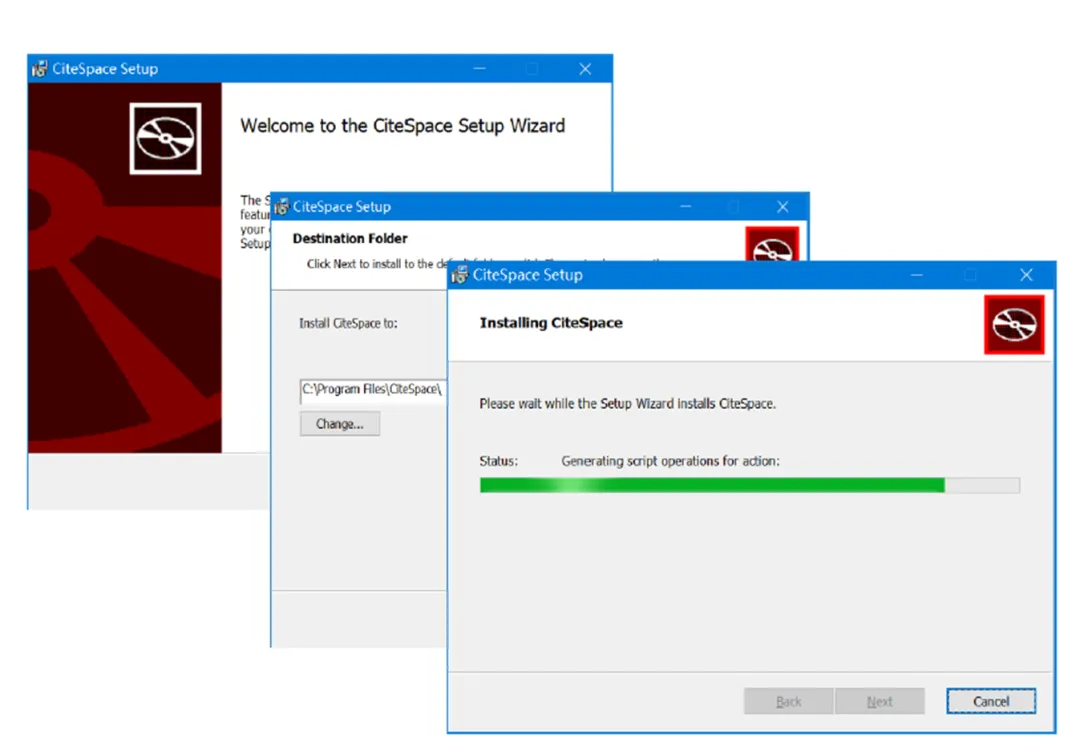Click the installer icon in the Destination Folder window title bar
The image size is (1080, 748).
click(281, 207)
